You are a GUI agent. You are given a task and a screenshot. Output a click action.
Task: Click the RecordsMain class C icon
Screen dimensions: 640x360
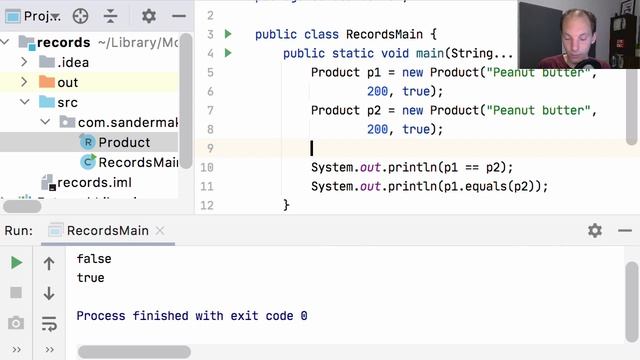pos(87,162)
